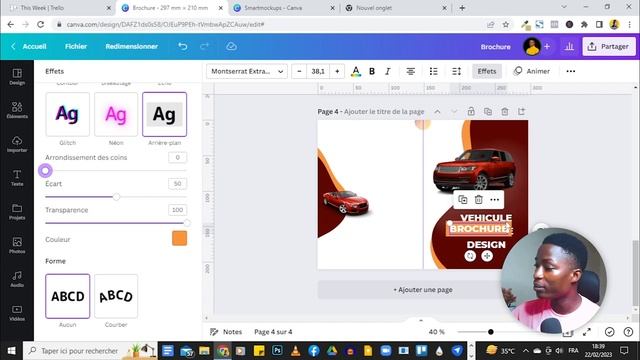The image size is (640, 360).
Task: Click the undo arrow icon
Action: [x=182, y=47]
